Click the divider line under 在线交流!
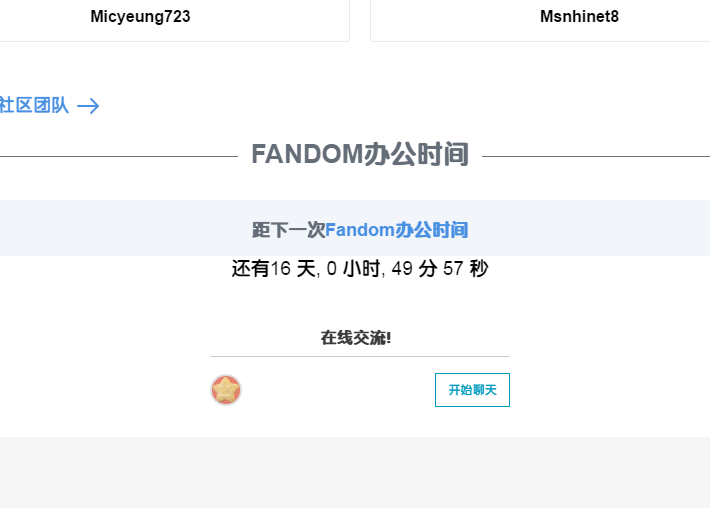 pyautogui.click(x=360, y=356)
